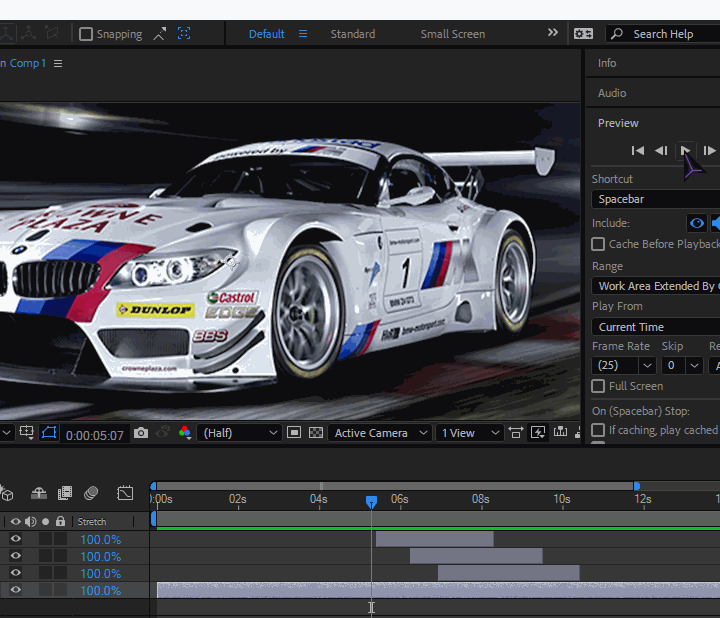This screenshot has height=618, width=720.
Task: Step forward one frame in Preview
Action: click(x=709, y=151)
